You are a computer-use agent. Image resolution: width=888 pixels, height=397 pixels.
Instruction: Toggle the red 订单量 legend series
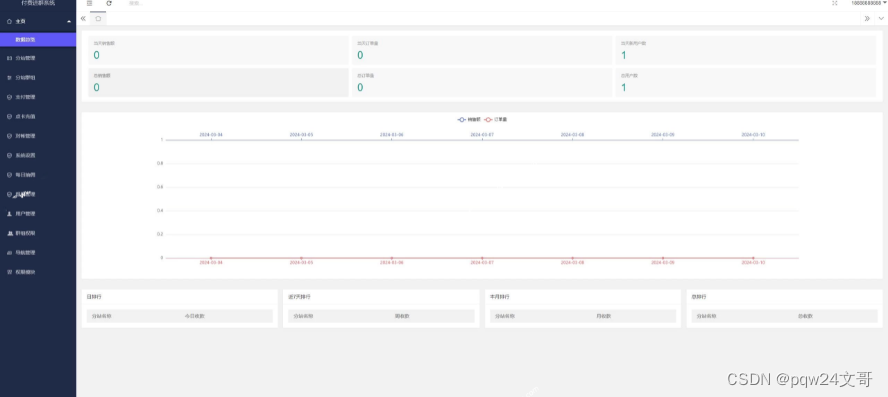point(496,119)
